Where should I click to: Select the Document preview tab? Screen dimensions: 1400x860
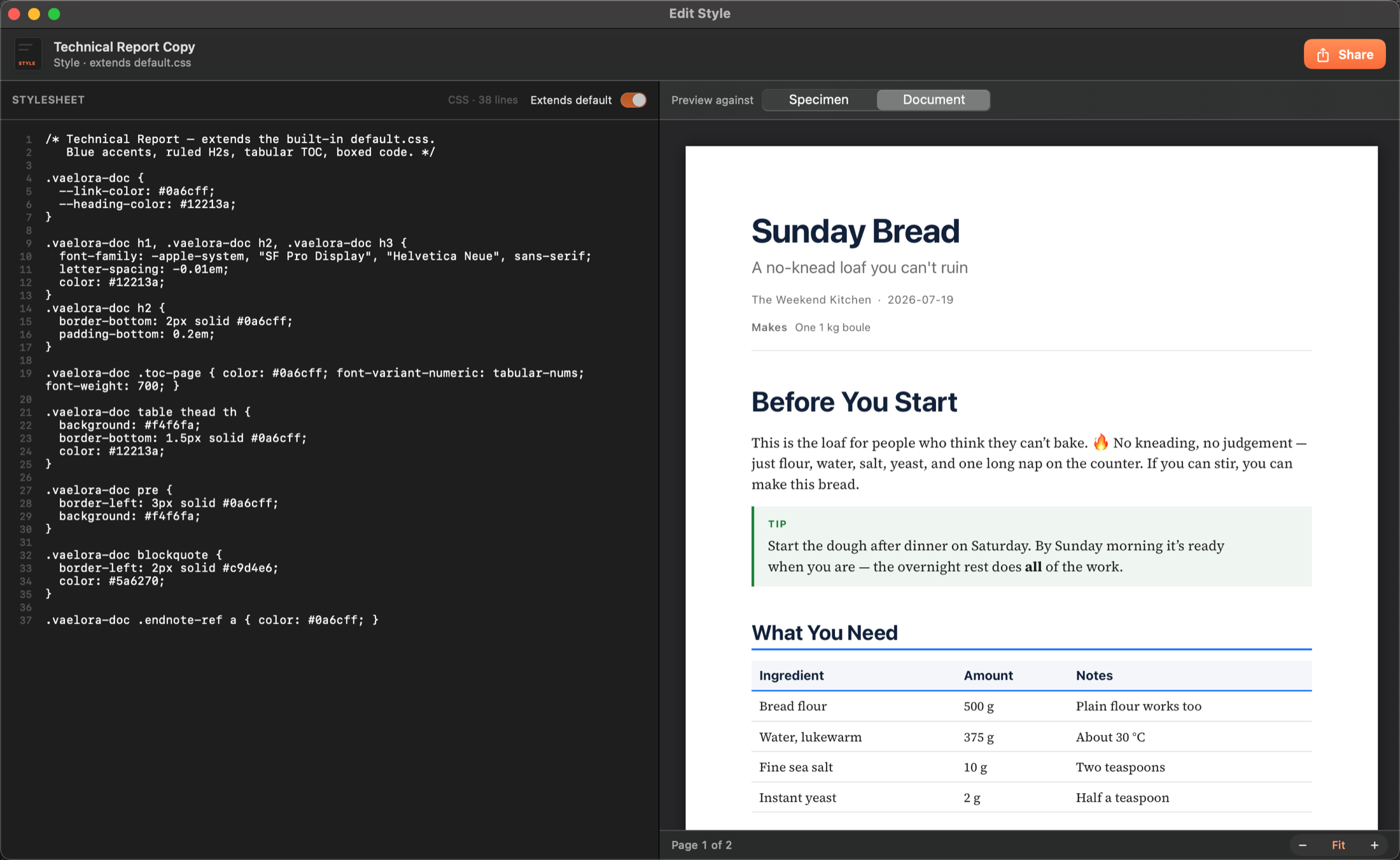934,100
